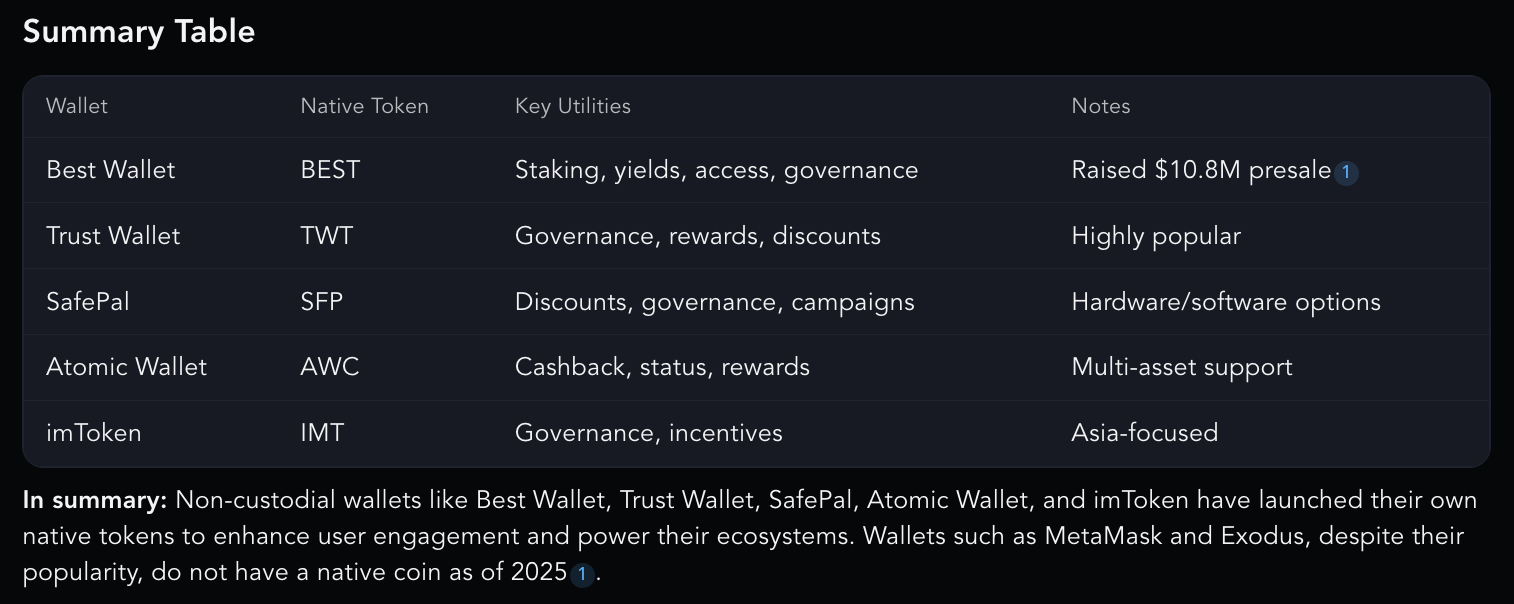Image resolution: width=1514 pixels, height=604 pixels.
Task: Click the IMT token cell
Action: (x=322, y=433)
